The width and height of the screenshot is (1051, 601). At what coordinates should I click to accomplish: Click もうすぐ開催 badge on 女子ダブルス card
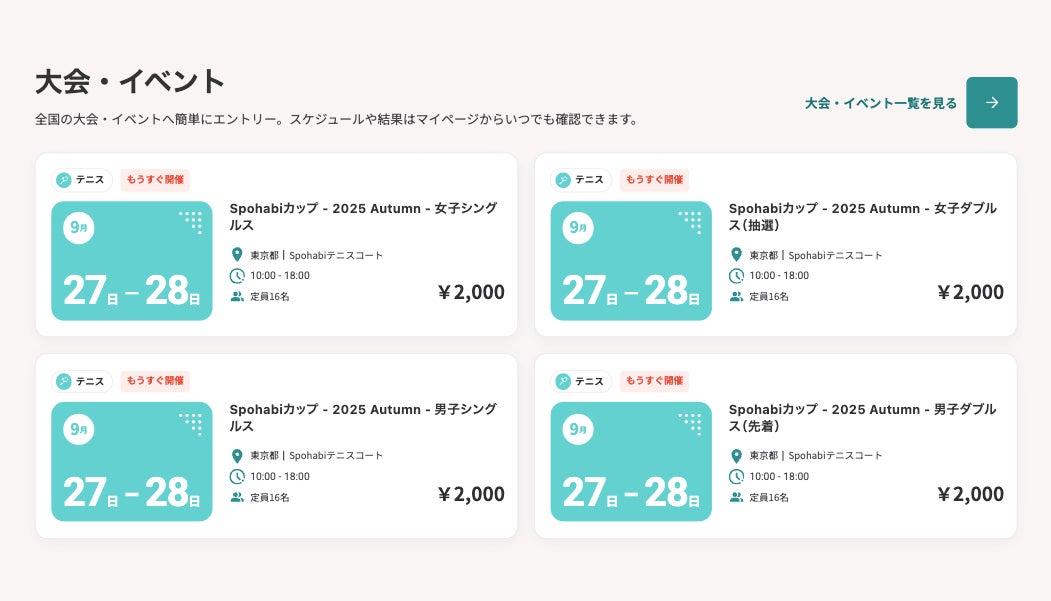pyautogui.click(x=654, y=180)
